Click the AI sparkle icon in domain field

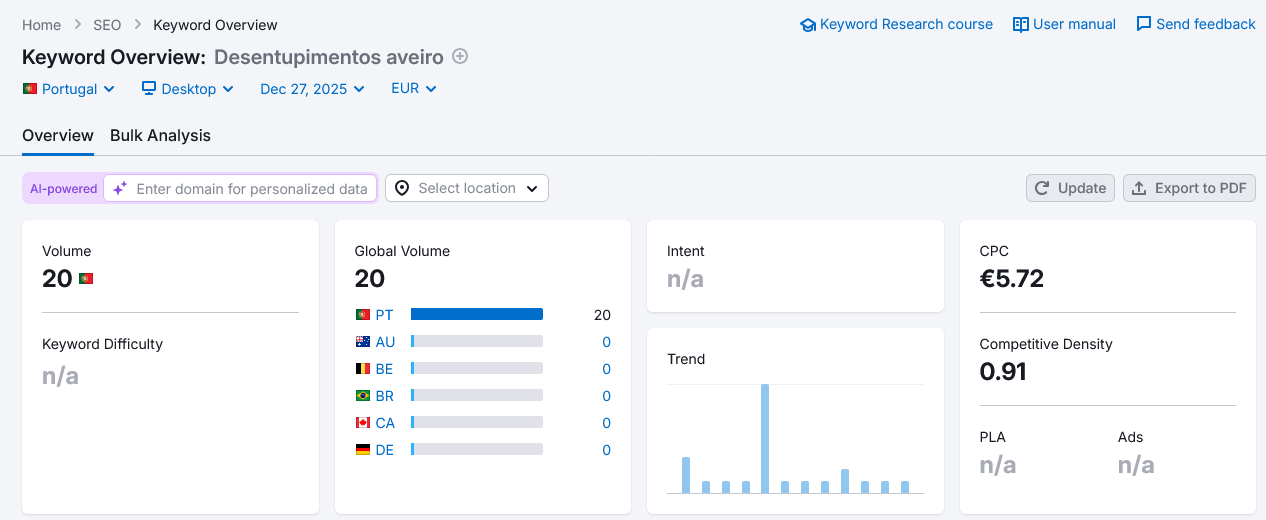120,188
